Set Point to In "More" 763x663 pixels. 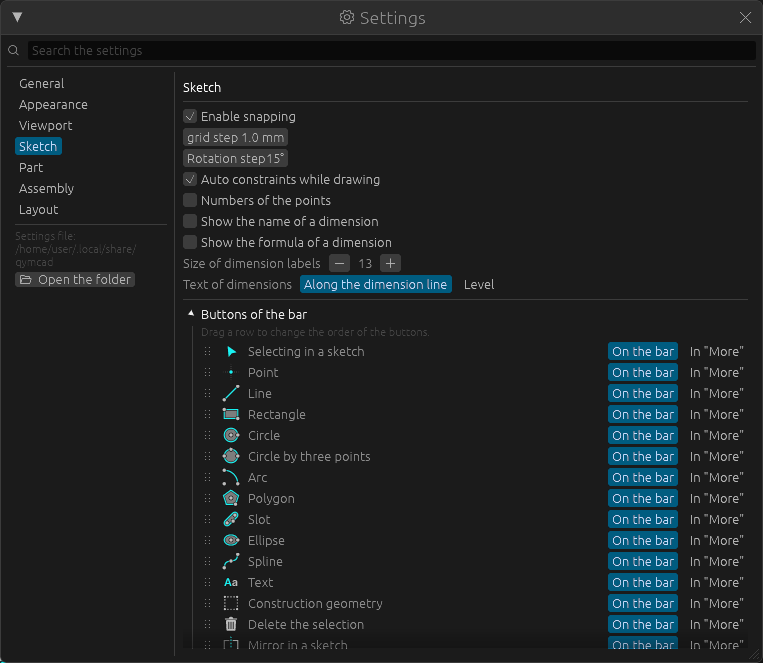(x=716, y=372)
